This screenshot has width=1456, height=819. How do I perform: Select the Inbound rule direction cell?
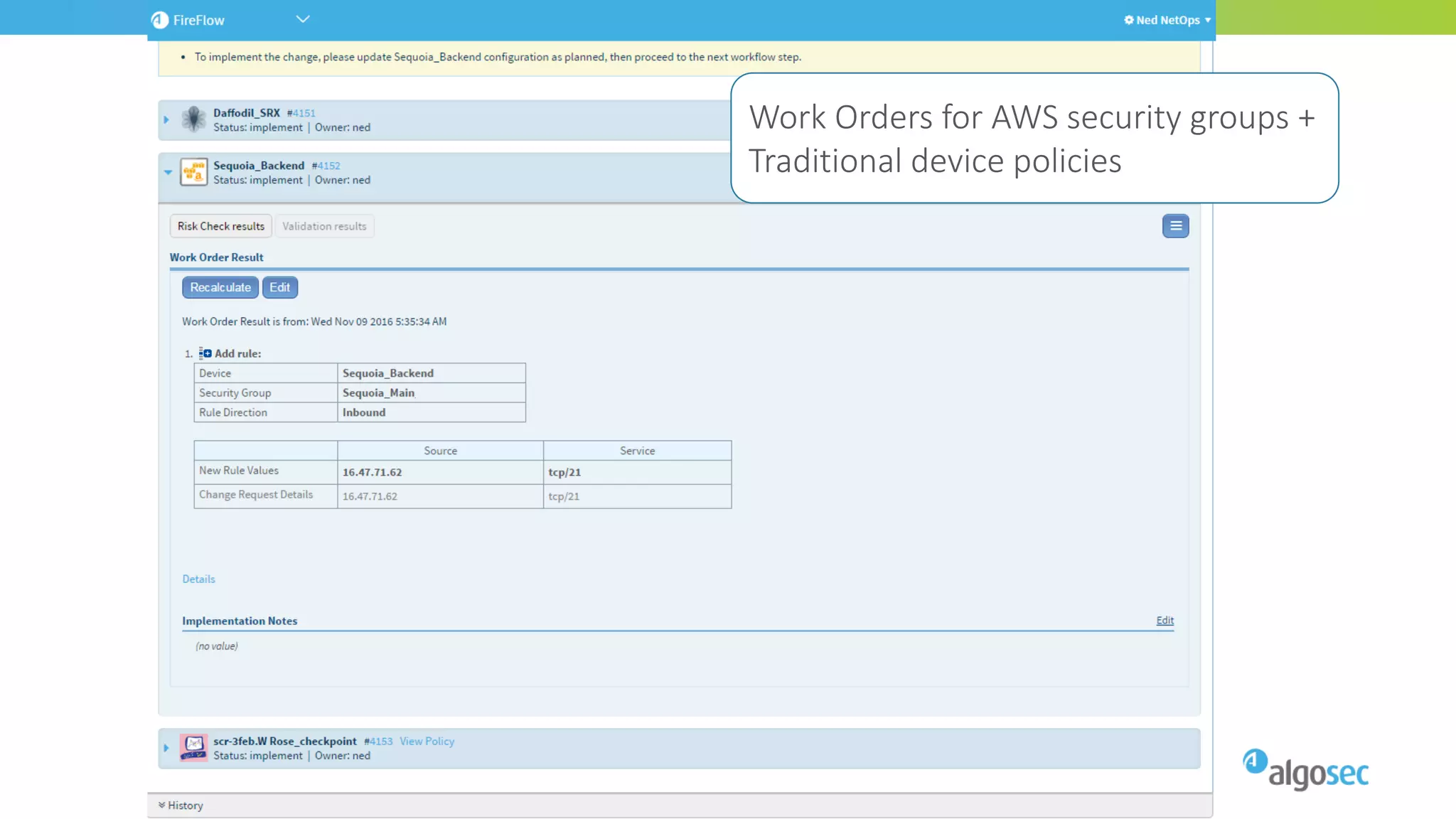point(432,412)
